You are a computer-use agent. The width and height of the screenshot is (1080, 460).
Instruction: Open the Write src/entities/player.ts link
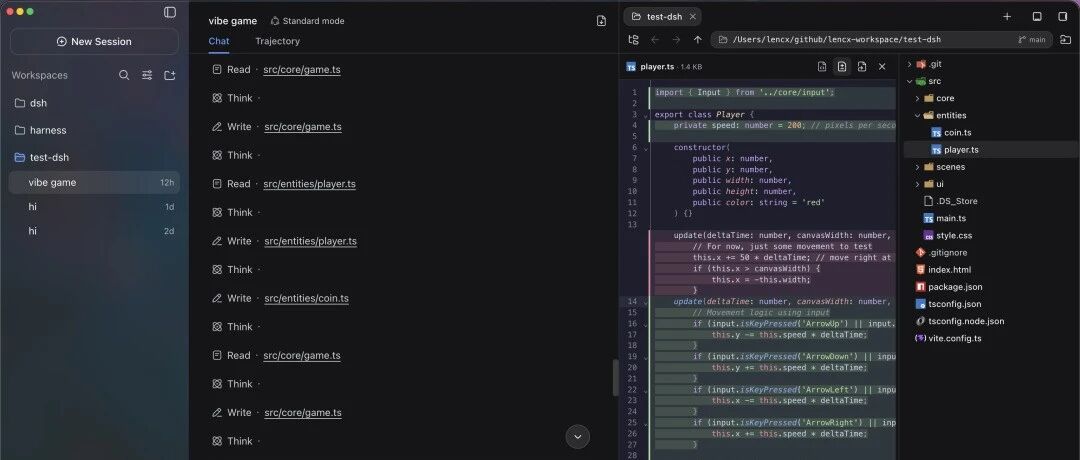click(x=311, y=241)
